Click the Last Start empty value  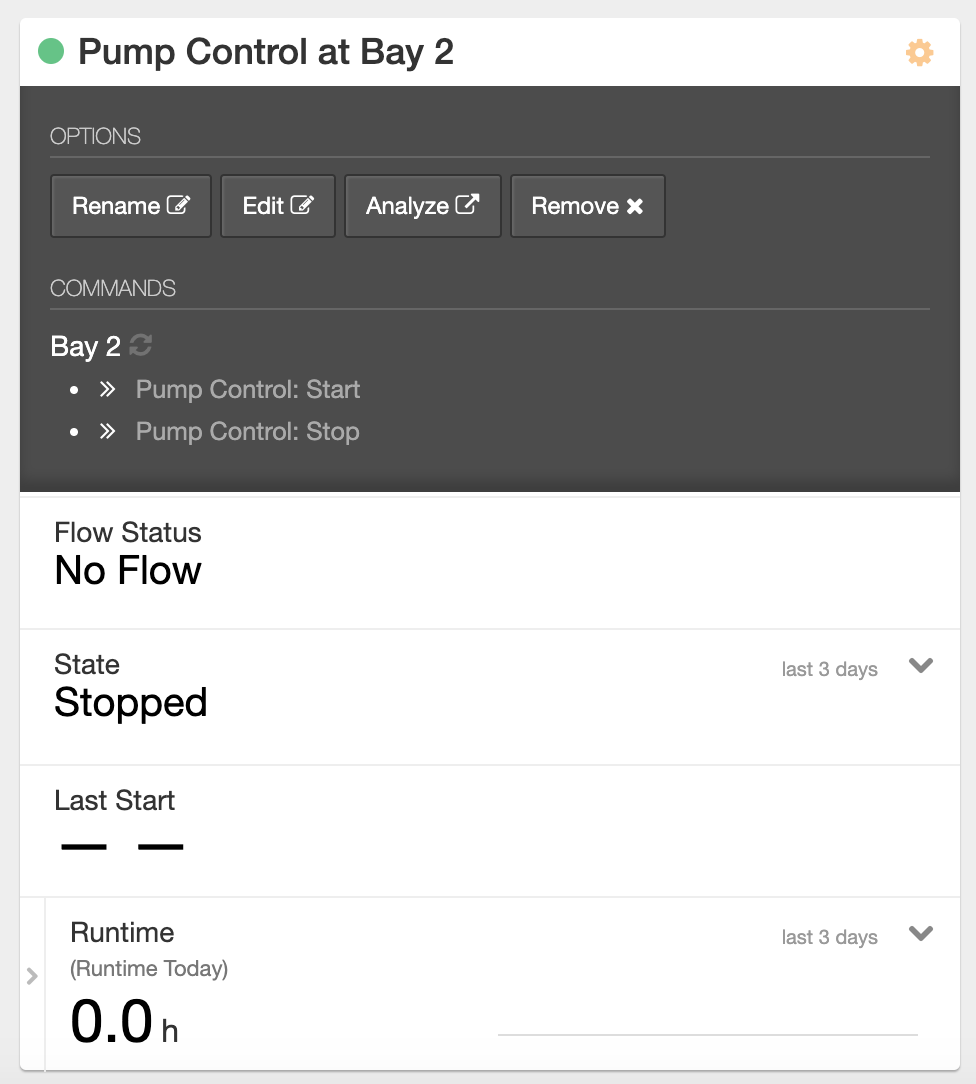point(122,847)
